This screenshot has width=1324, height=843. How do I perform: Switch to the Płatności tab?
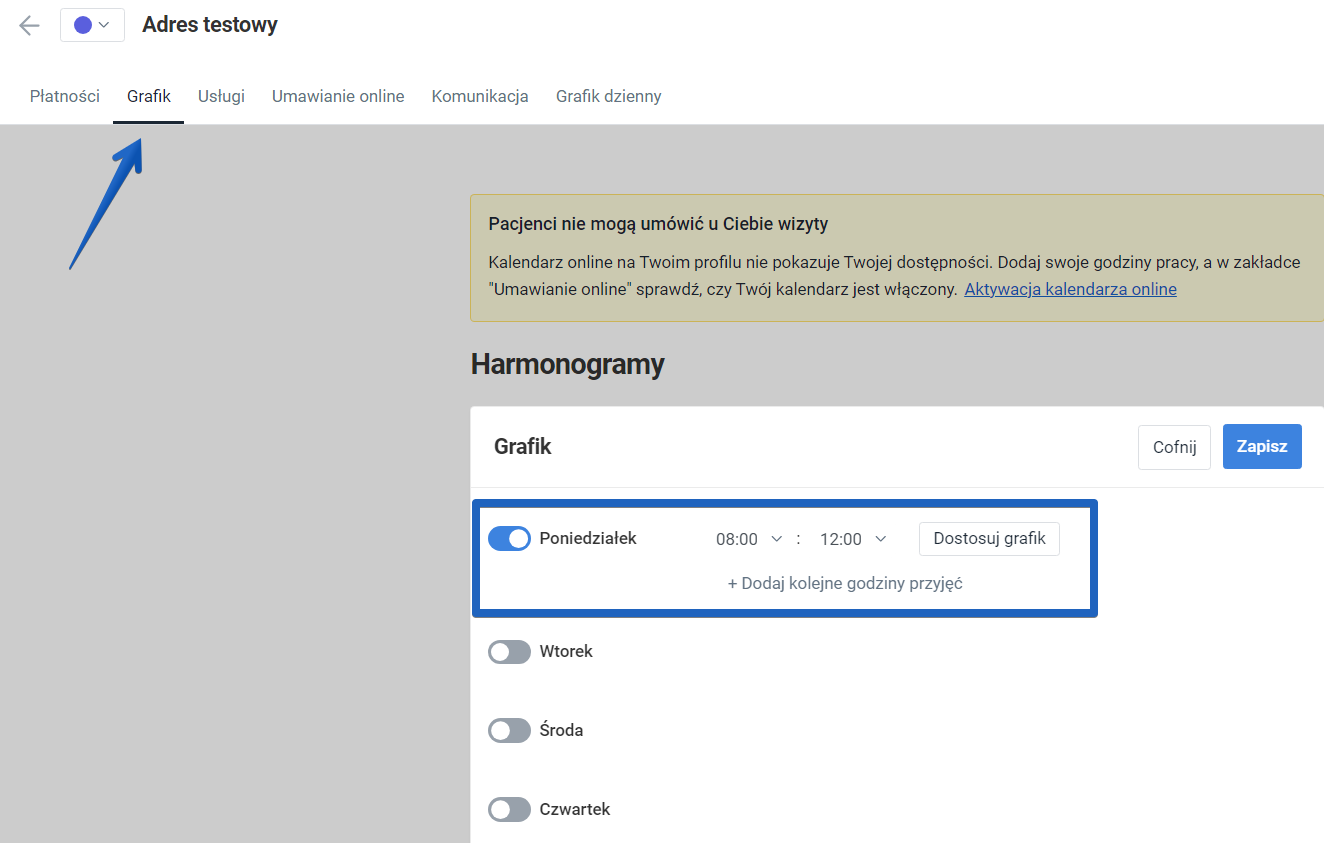[x=64, y=96]
